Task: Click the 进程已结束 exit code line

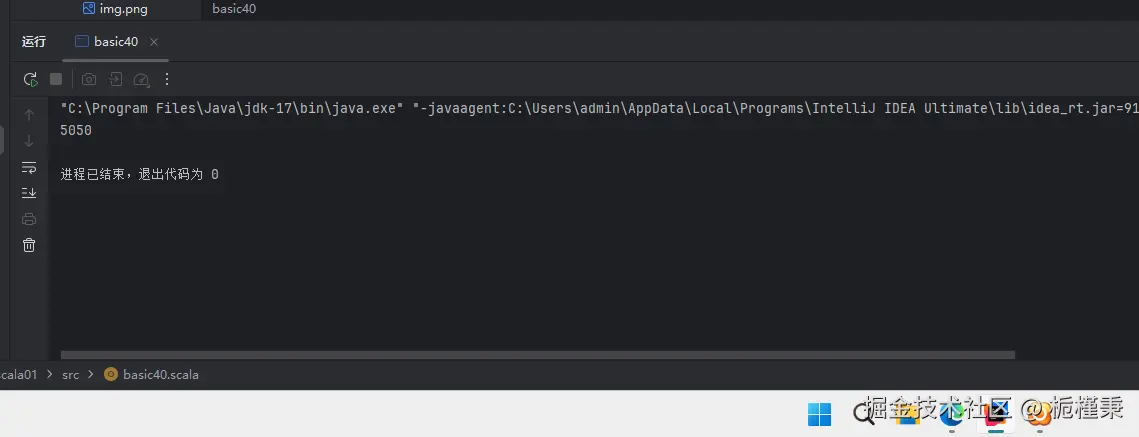Action: [139, 175]
